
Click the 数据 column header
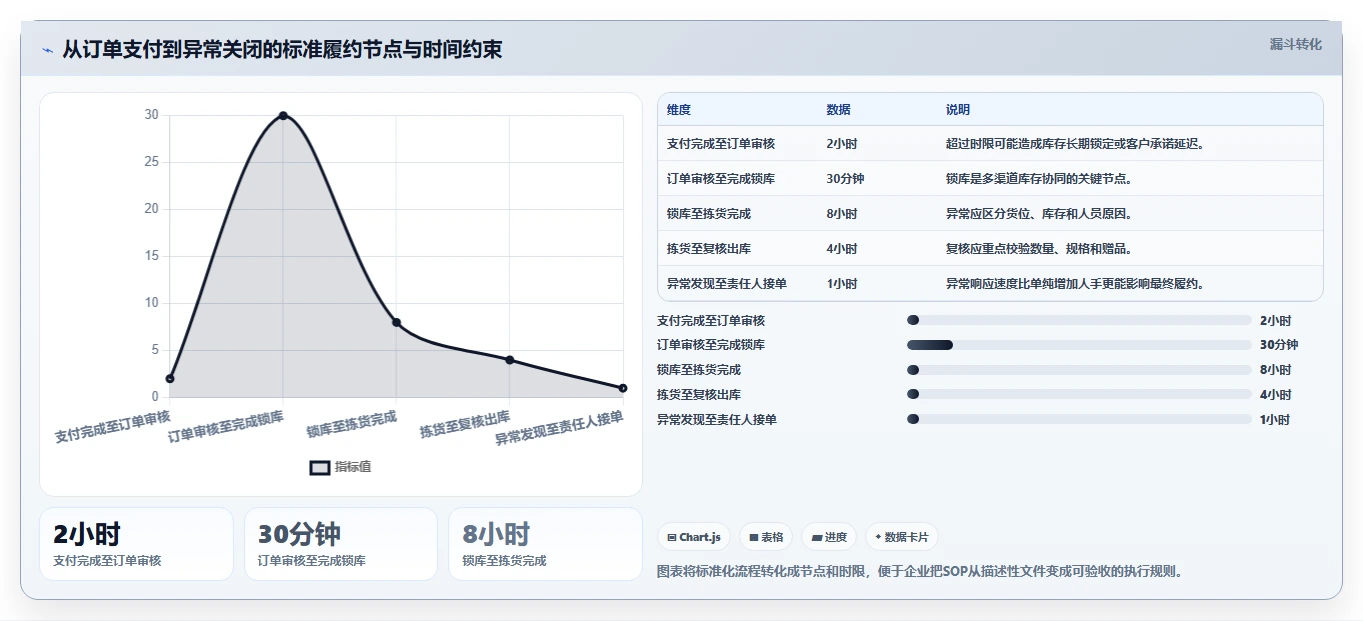[839, 110]
